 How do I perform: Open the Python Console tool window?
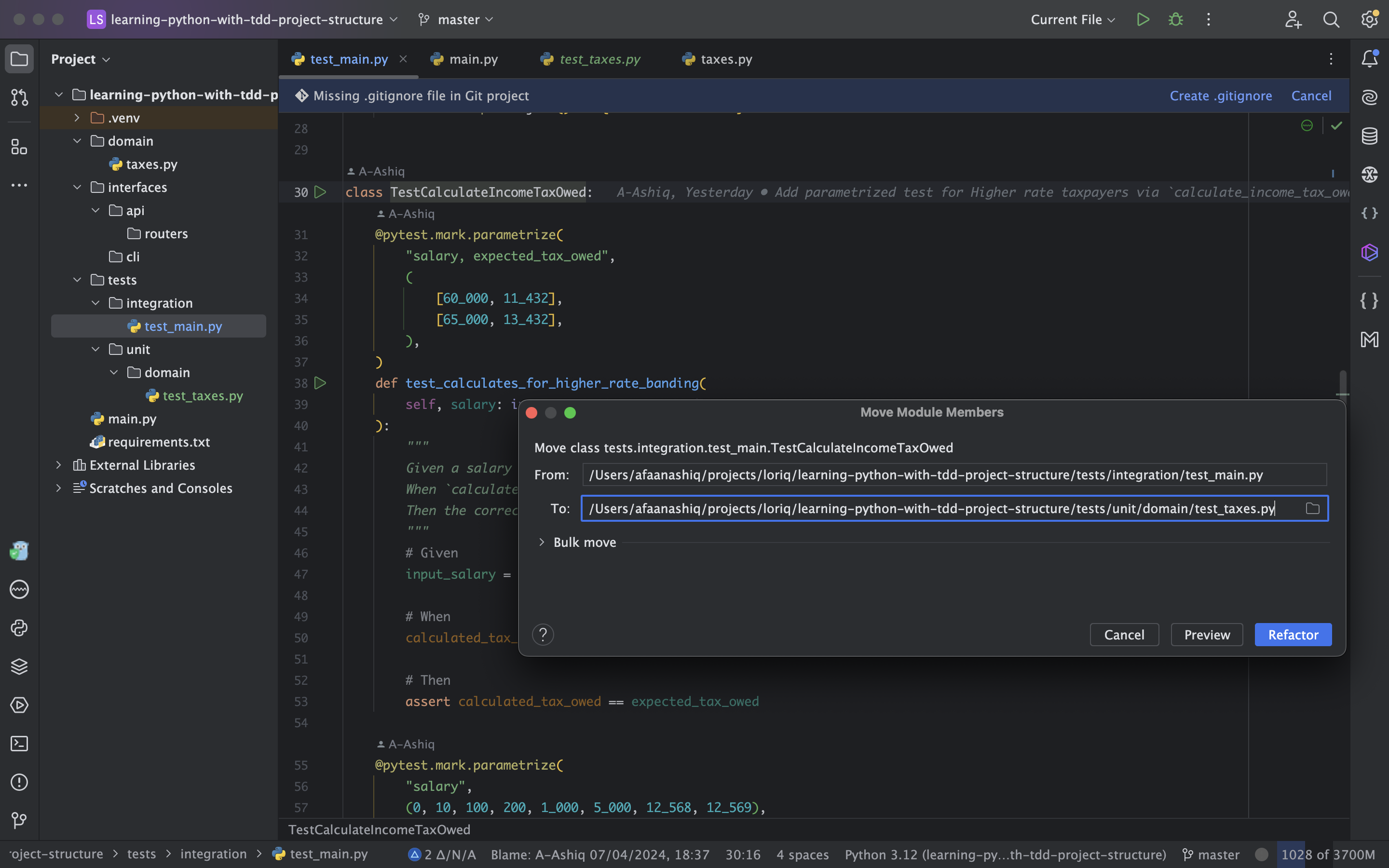(x=19, y=628)
